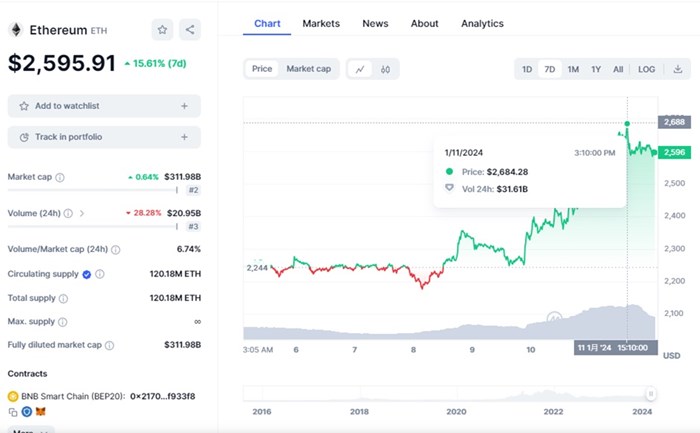The height and width of the screenshot is (433, 700).
Task: Switch to the Analytics tab
Action: [482, 23]
